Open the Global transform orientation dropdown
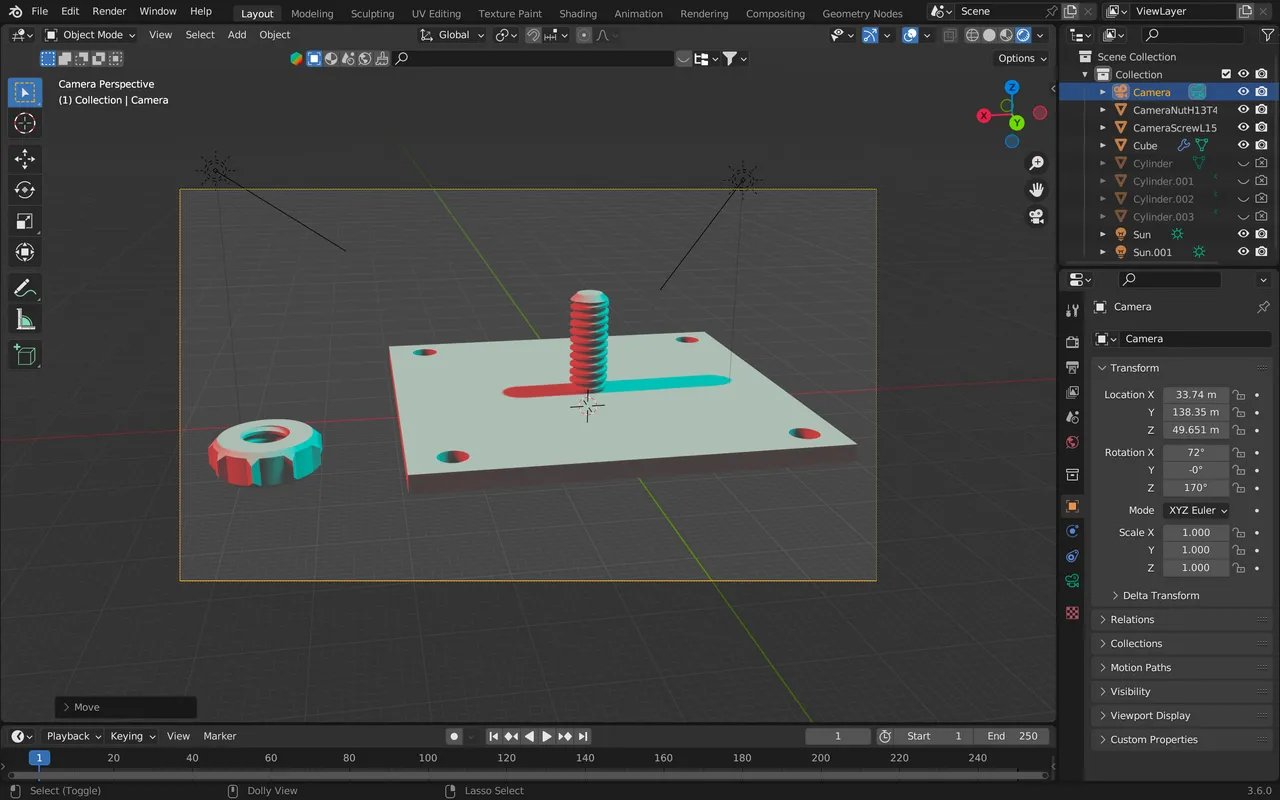 (452, 34)
